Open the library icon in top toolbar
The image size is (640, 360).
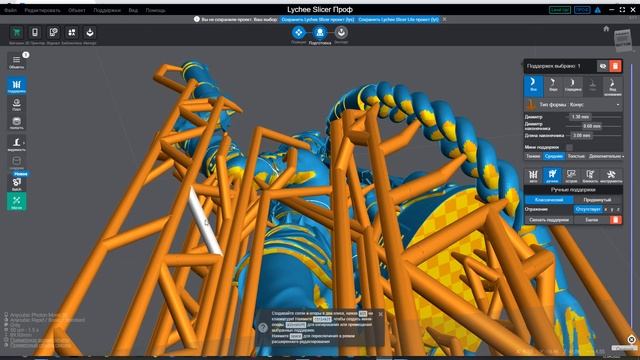pyautogui.click(x=71, y=32)
